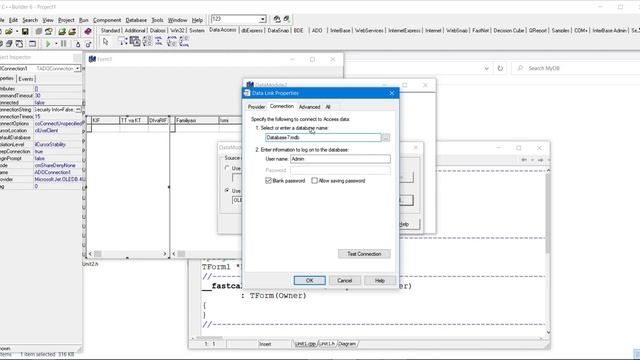640x360 pixels.
Task: Click the Test Connection button
Action: [x=364, y=253]
